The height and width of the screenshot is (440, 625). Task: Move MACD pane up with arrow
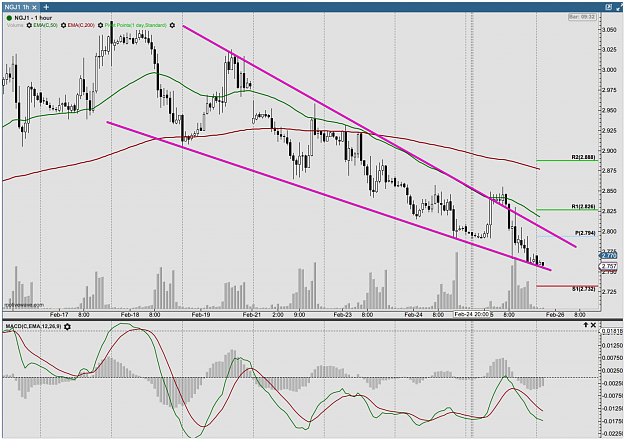[x=586, y=325]
